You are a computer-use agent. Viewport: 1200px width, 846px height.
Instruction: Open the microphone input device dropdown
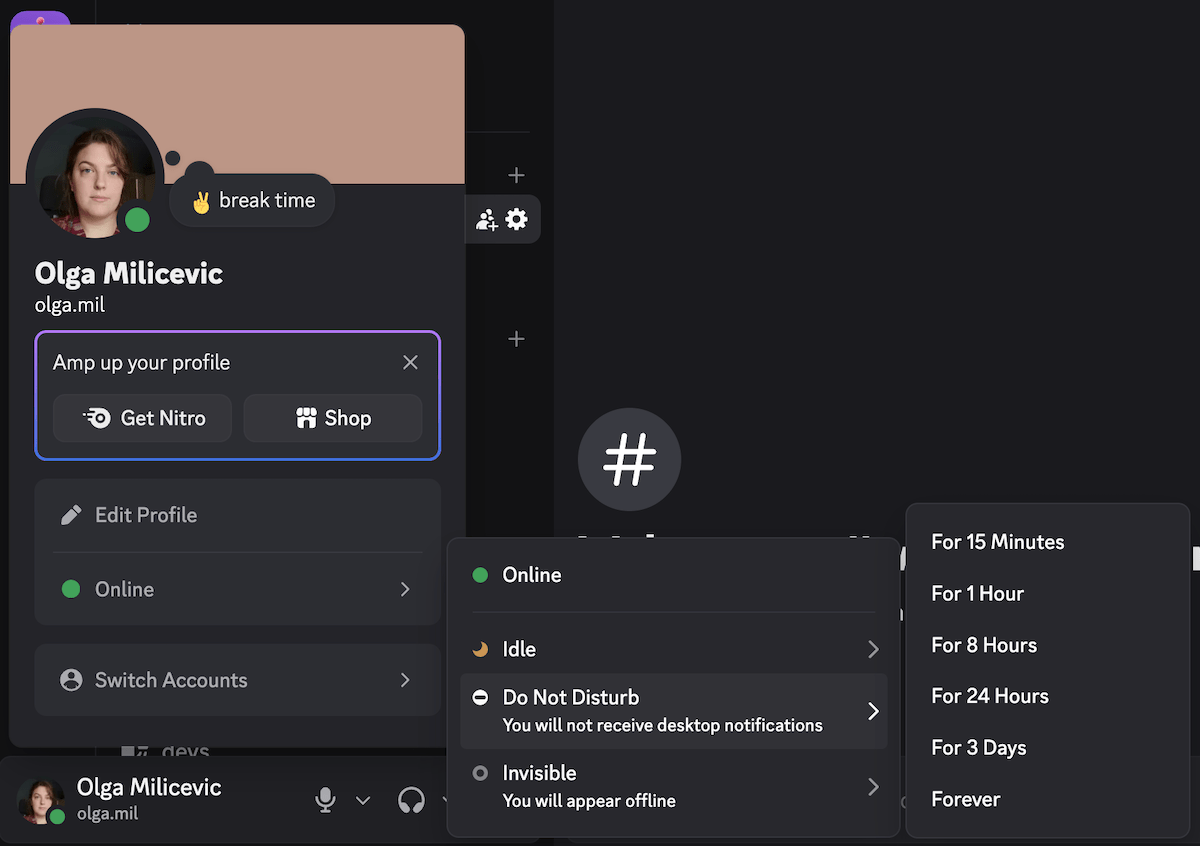pos(362,799)
